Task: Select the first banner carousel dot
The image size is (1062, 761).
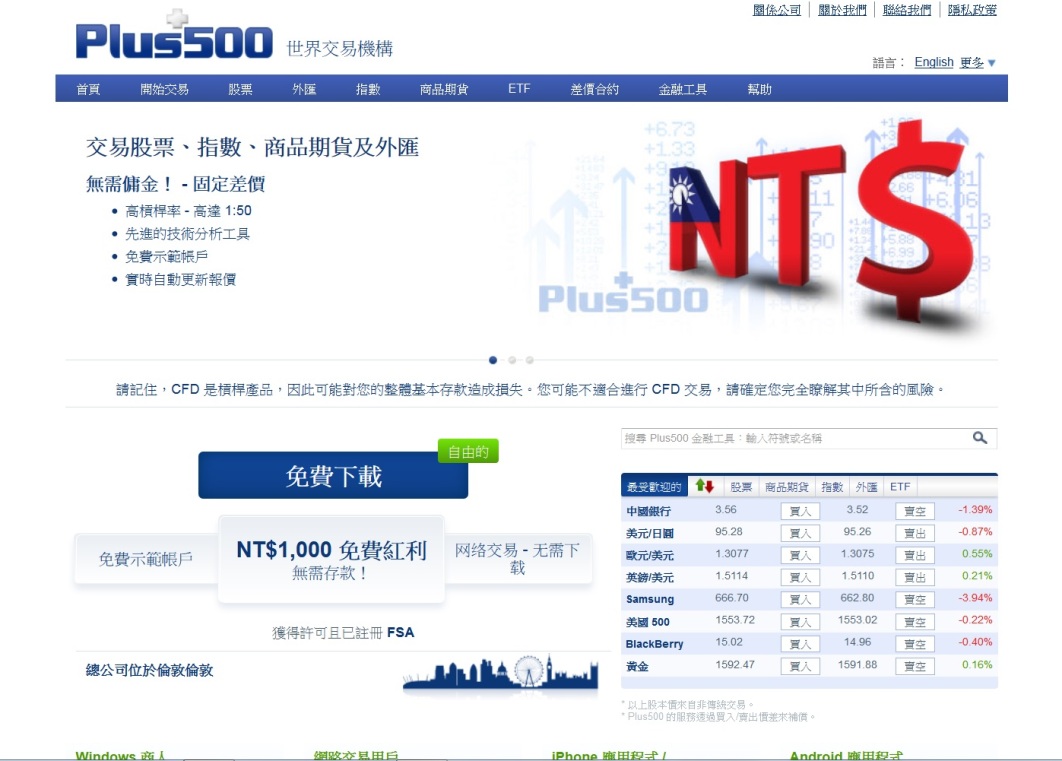Action: [493, 360]
